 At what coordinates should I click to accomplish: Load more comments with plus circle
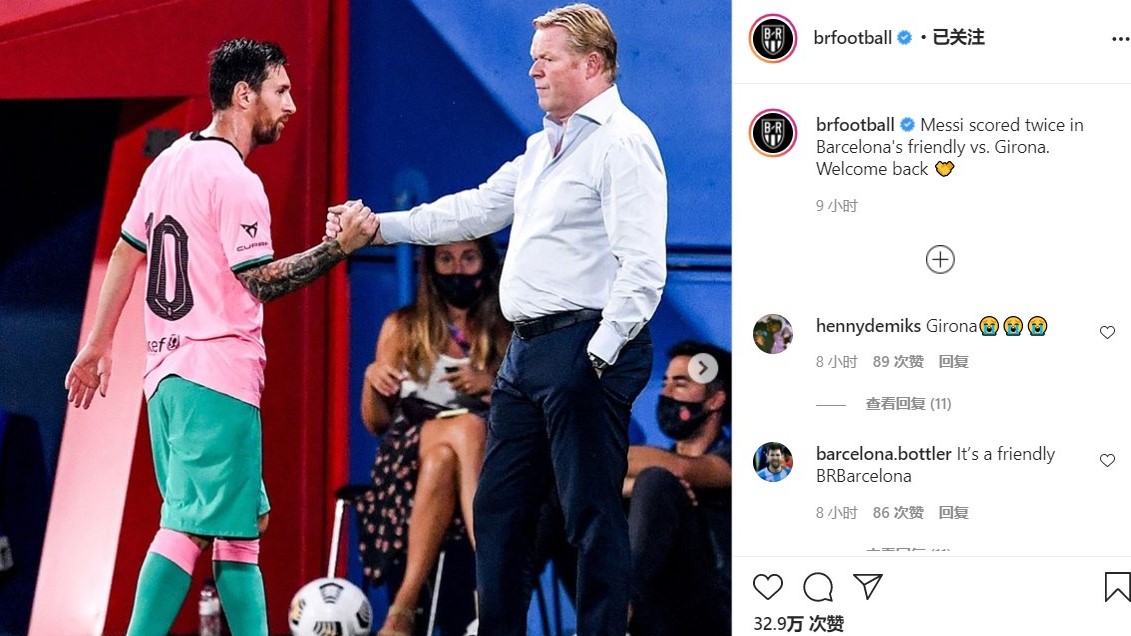940,259
